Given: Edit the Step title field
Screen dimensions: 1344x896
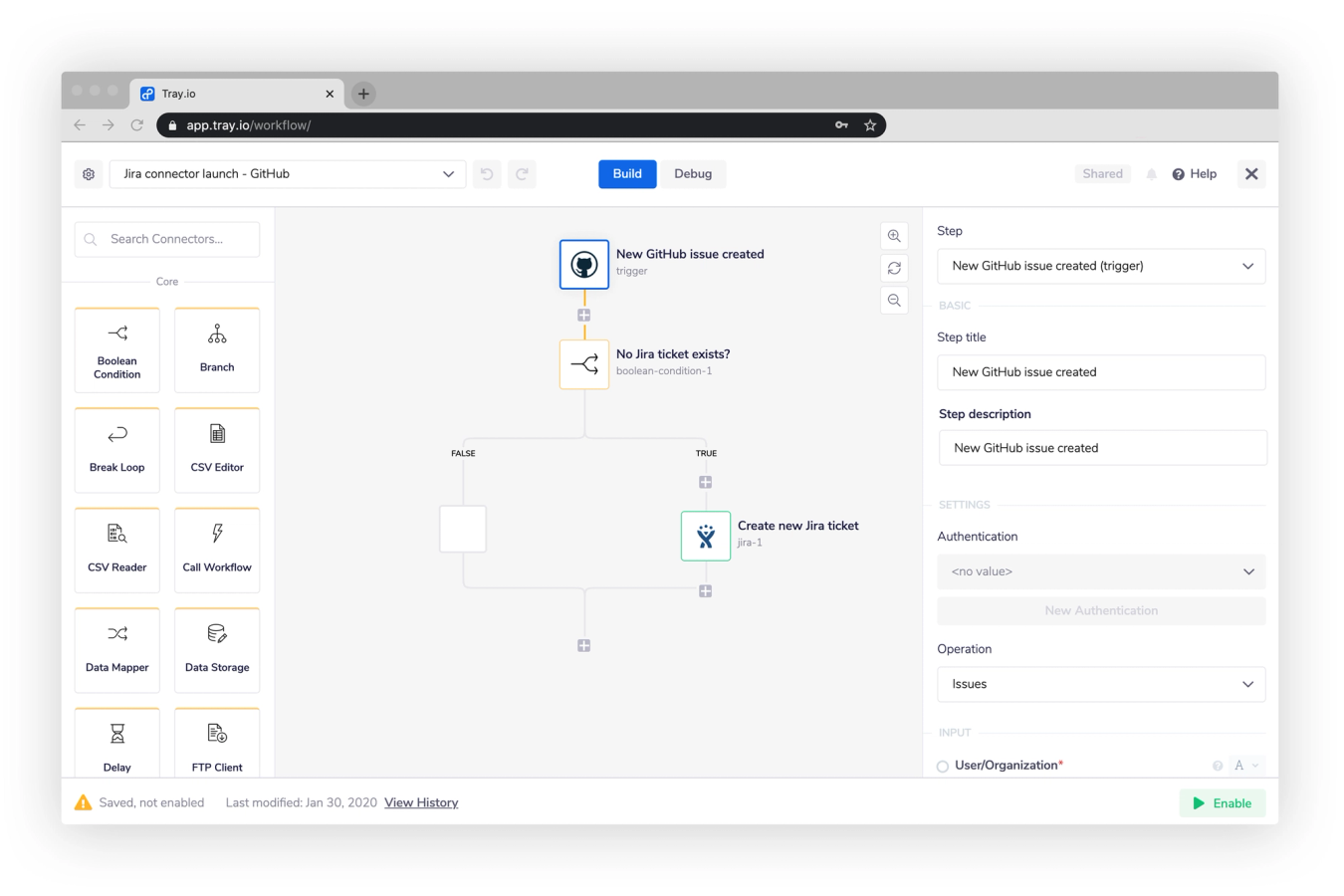Looking at the screenshot, I should point(1101,372).
